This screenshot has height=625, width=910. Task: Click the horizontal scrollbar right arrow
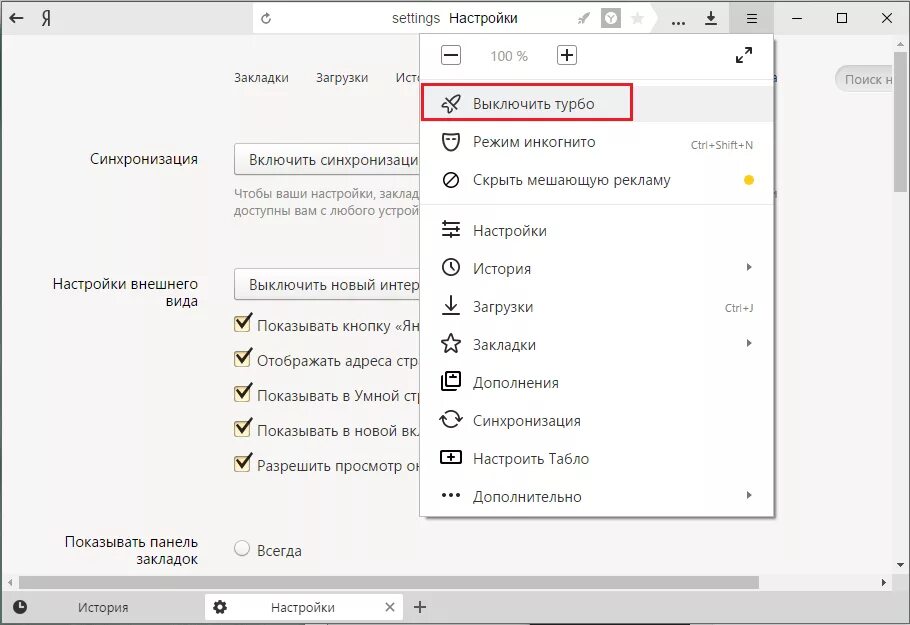(884, 582)
